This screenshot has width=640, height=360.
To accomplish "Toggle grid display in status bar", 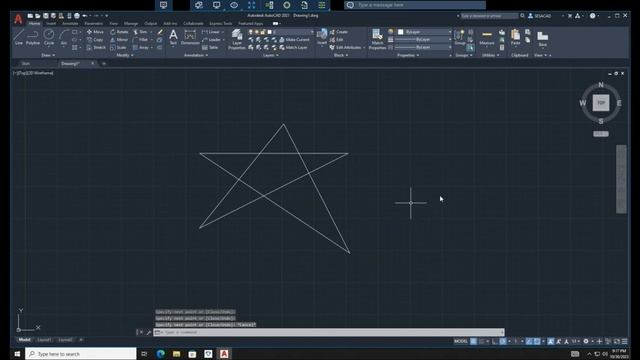I will click(x=473, y=341).
